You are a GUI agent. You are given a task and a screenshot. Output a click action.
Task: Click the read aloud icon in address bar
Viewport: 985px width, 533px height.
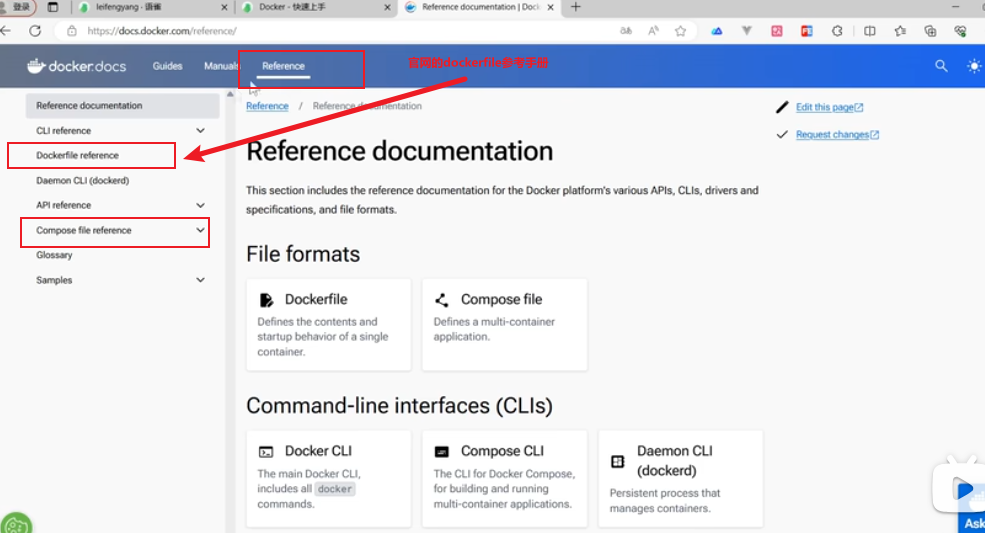[x=653, y=31]
